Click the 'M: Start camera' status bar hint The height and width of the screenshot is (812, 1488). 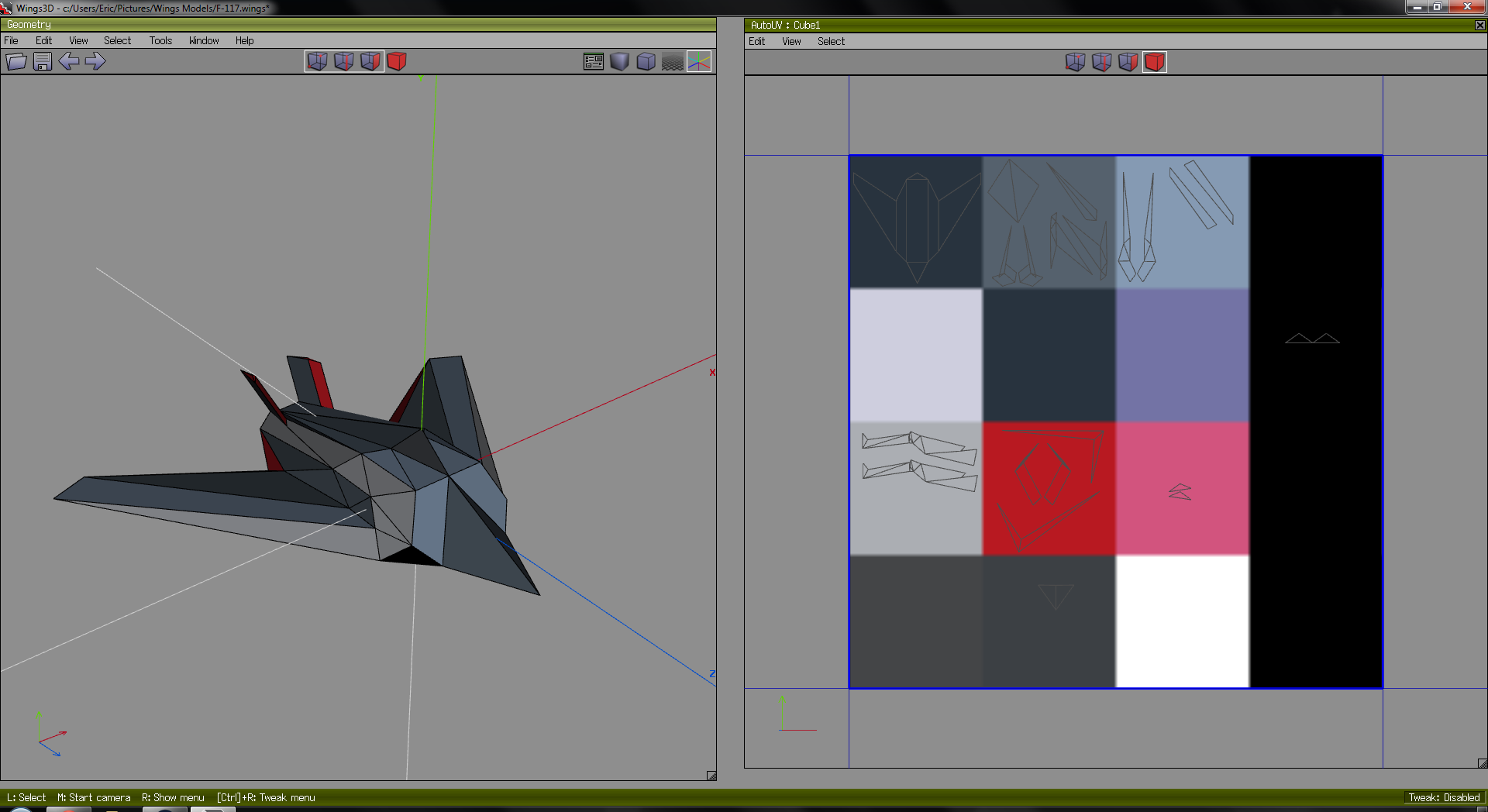[94, 797]
